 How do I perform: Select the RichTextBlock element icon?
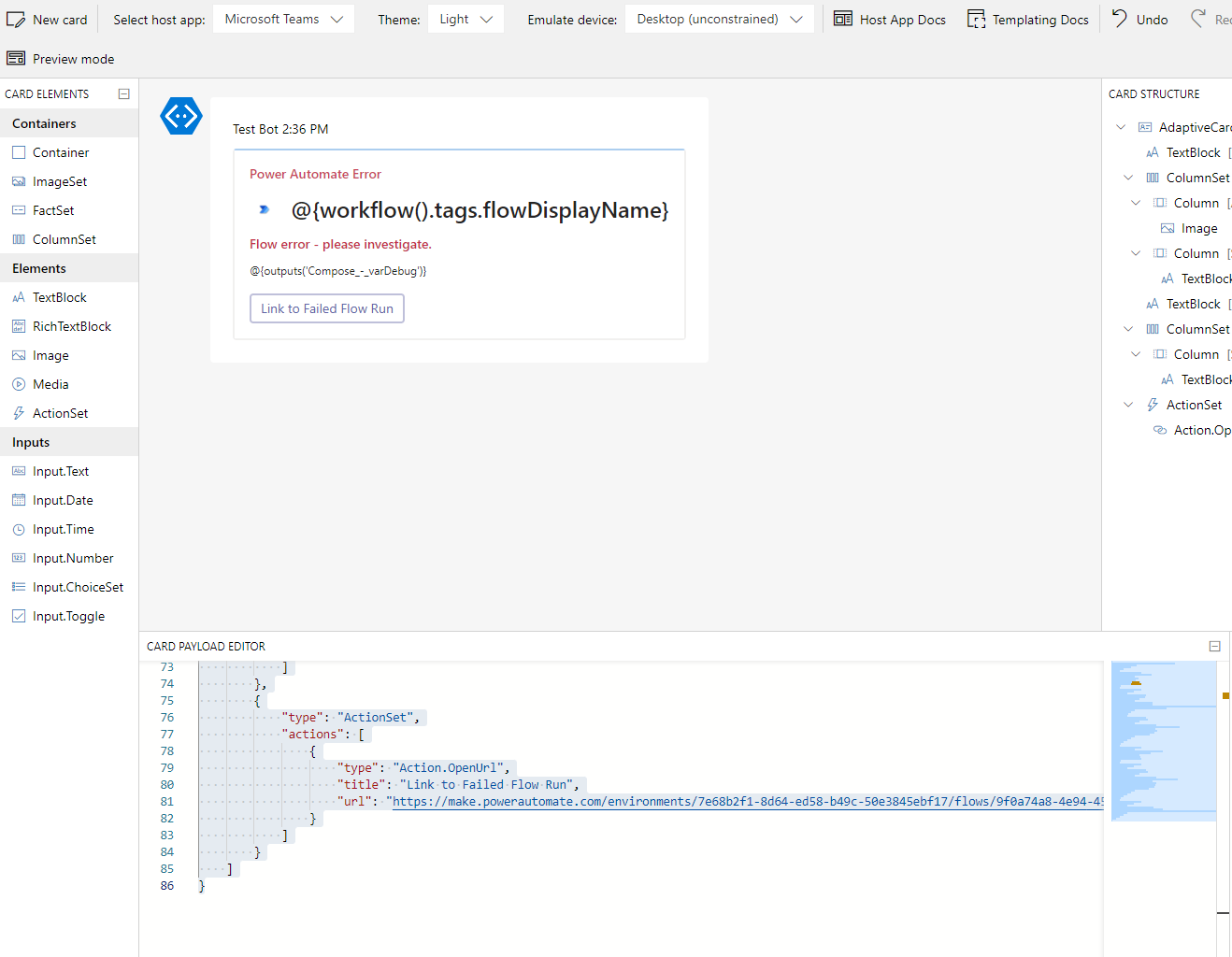tap(19, 326)
